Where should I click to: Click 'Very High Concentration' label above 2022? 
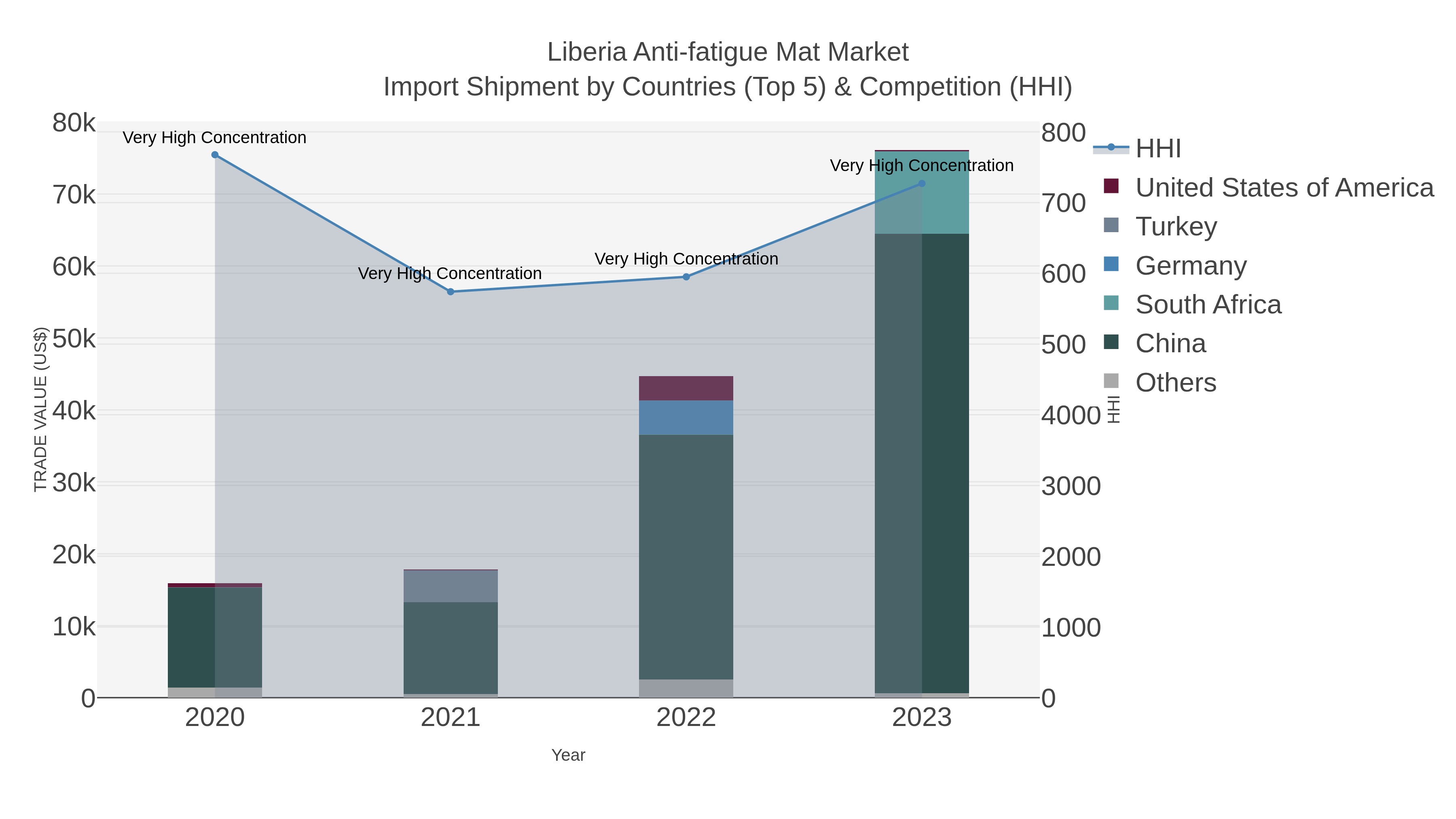click(x=686, y=259)
